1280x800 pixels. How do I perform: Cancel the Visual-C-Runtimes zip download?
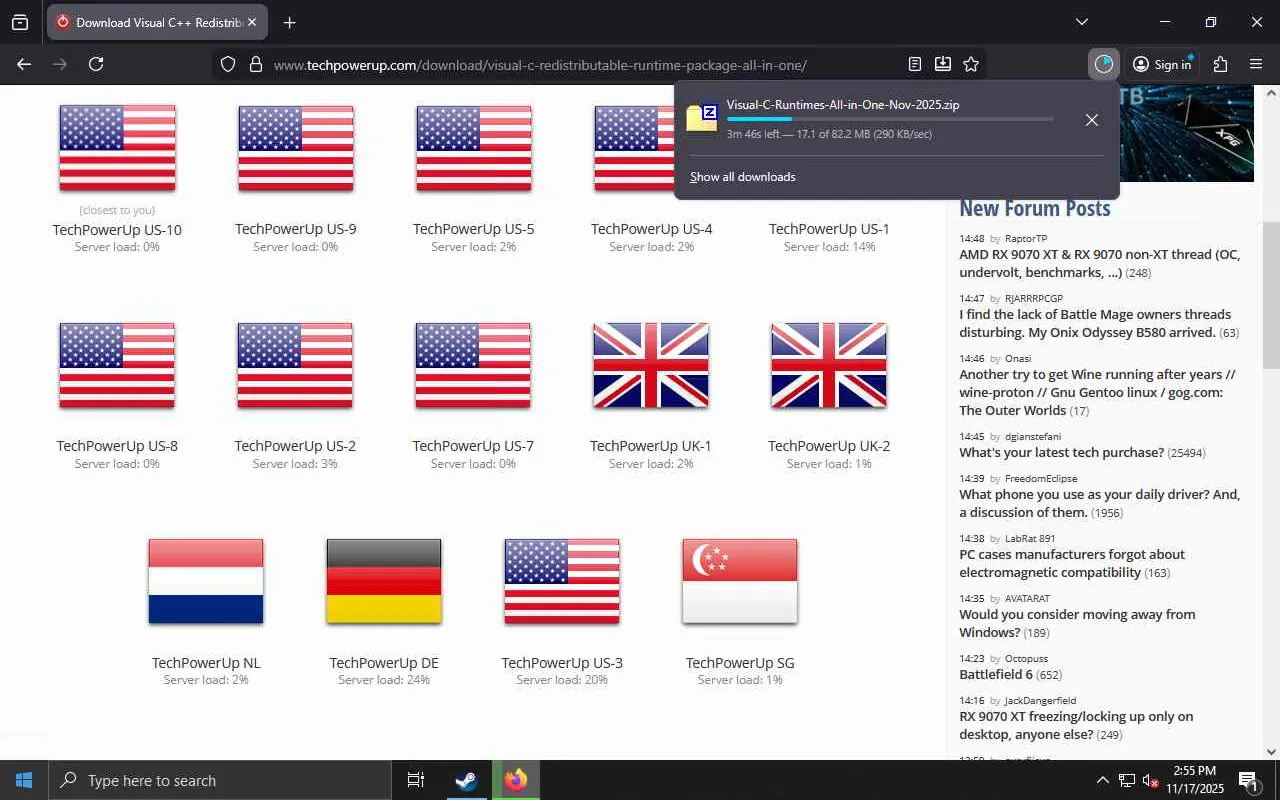pos(1092,120)
